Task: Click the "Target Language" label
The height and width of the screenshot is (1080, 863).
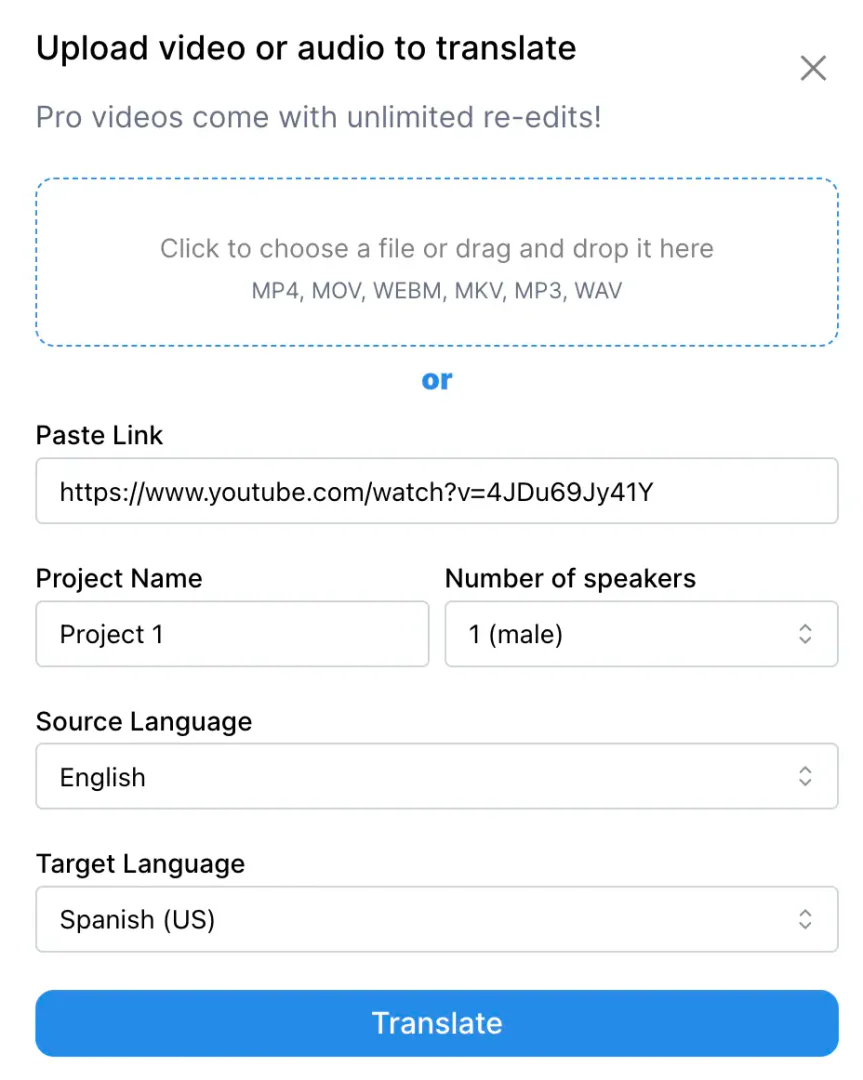Action: point(140,864)
